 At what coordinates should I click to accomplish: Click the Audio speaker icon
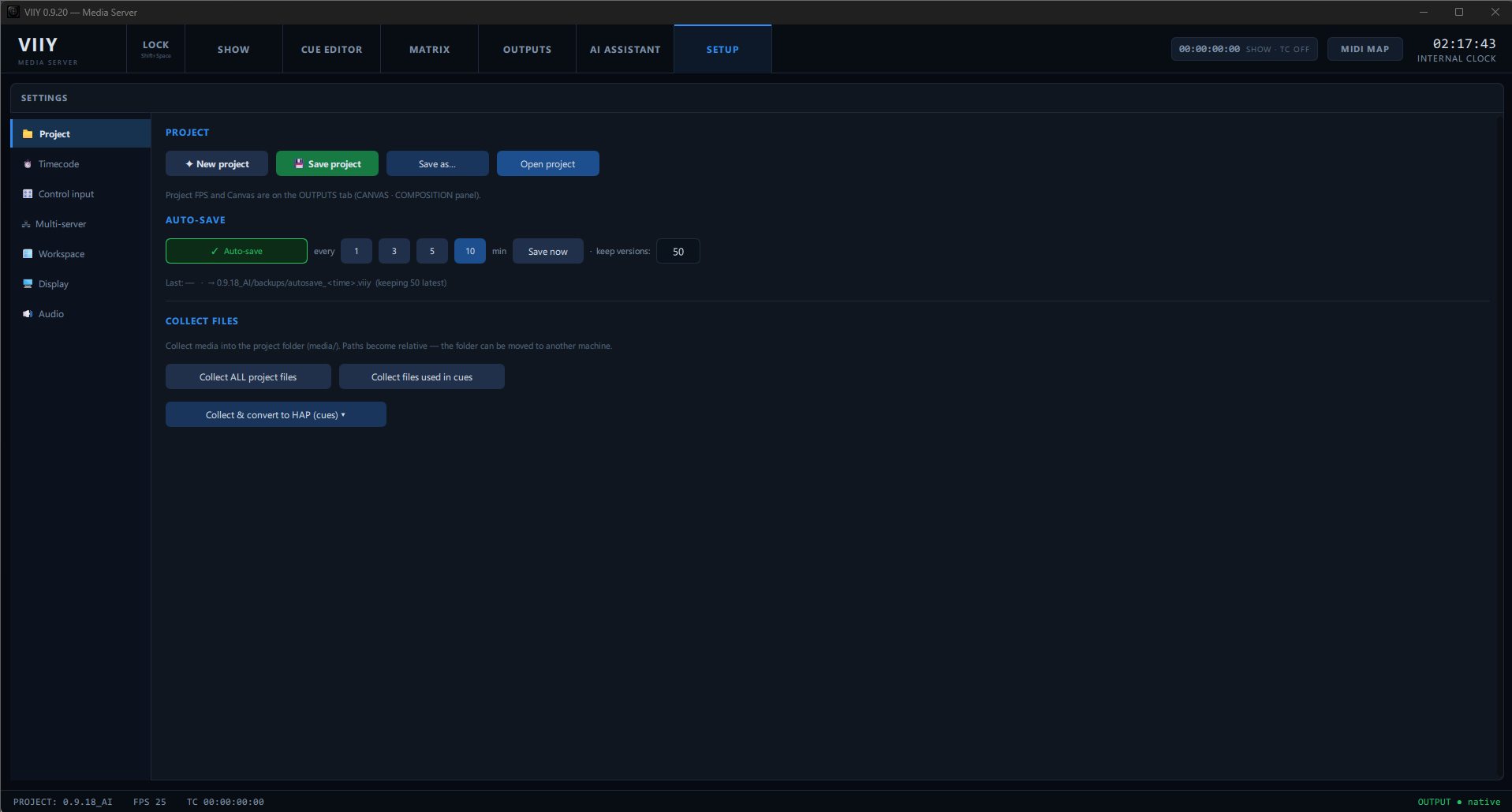pos(28,314)
